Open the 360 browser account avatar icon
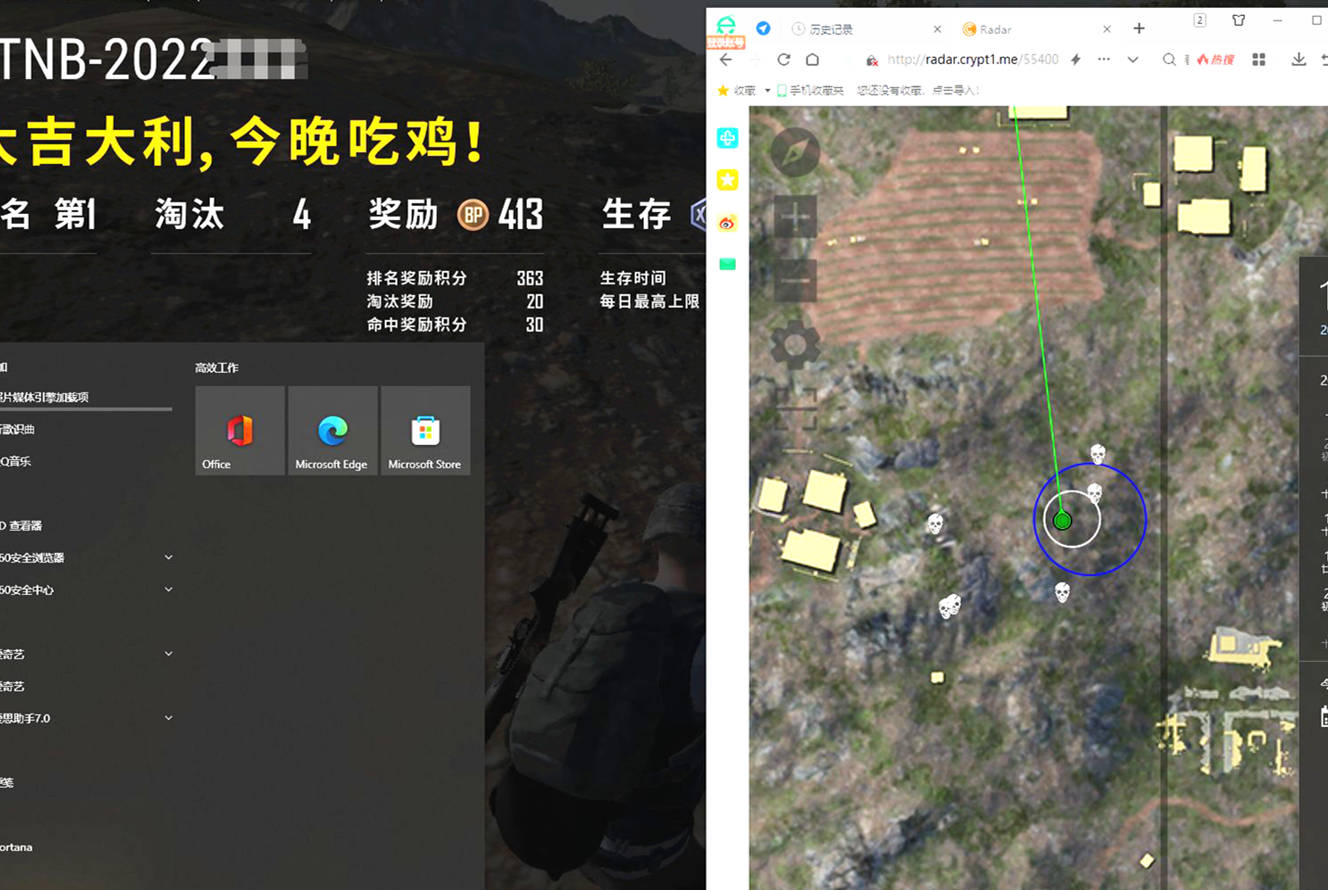1328x890 pixels. click(726, 30)
